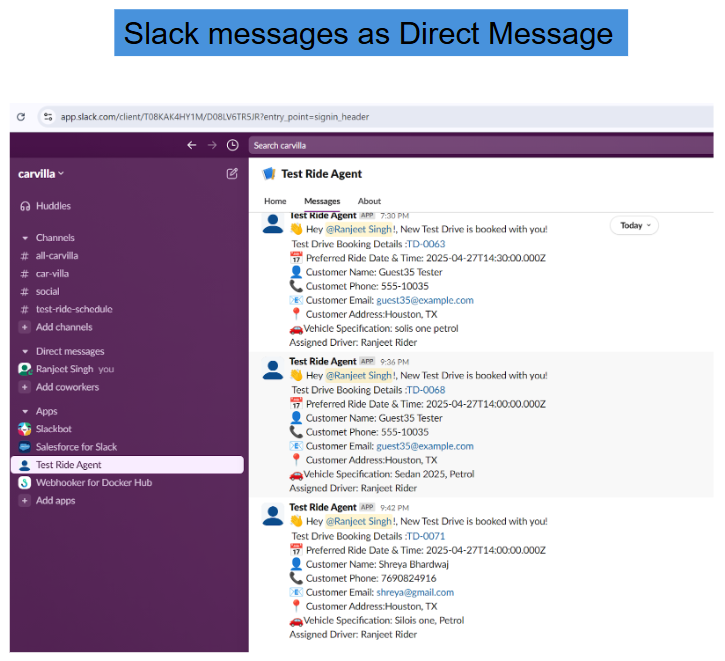Viewport: 725px width, 661px height.
Task: Click the plus icon beside Add channels
Action: coord(25,327)
